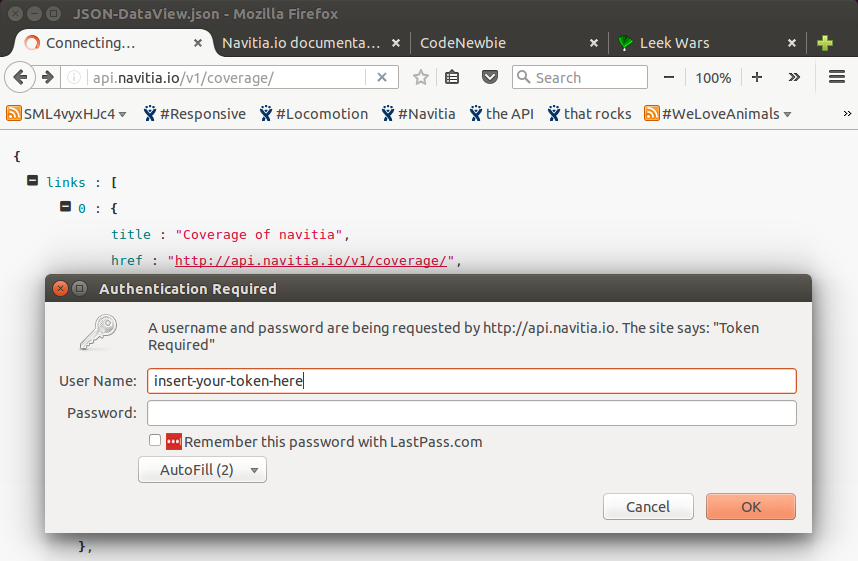Zoom out with the minus button
858x561 pixels.
click(668, 77)
